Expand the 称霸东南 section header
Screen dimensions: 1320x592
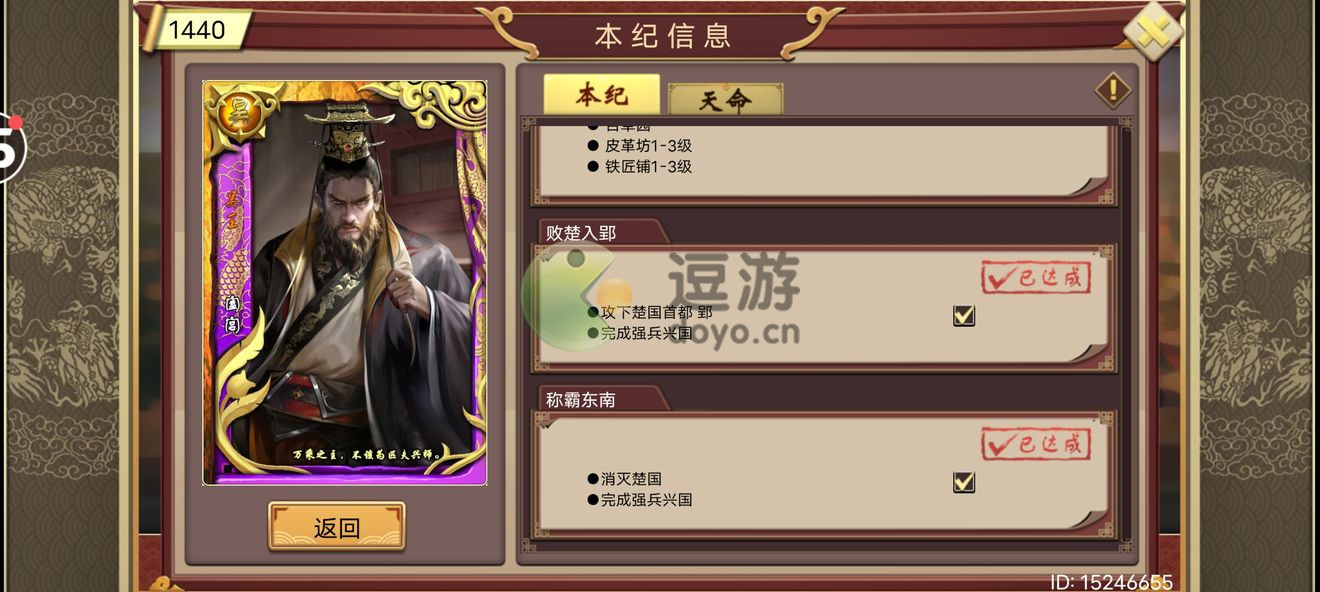click(x=581, y=399)
